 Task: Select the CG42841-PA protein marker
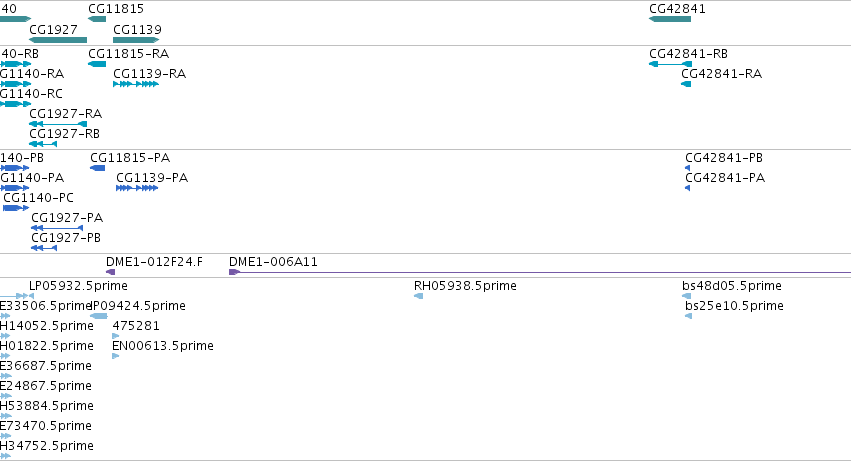tap(688, 188)
